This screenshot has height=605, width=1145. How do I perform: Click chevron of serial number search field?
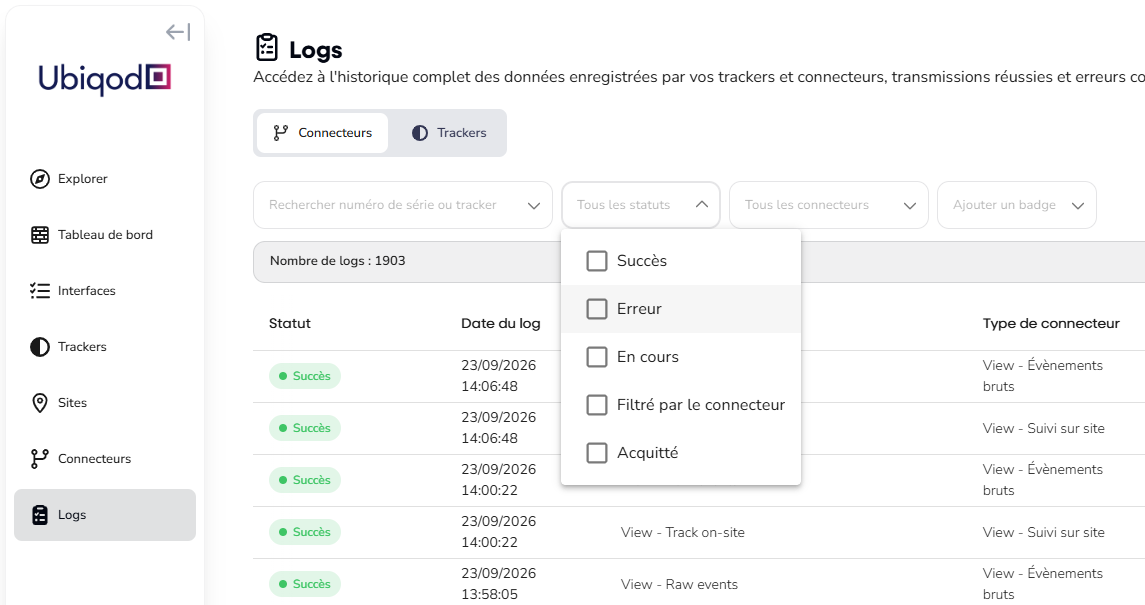(534, 206)
